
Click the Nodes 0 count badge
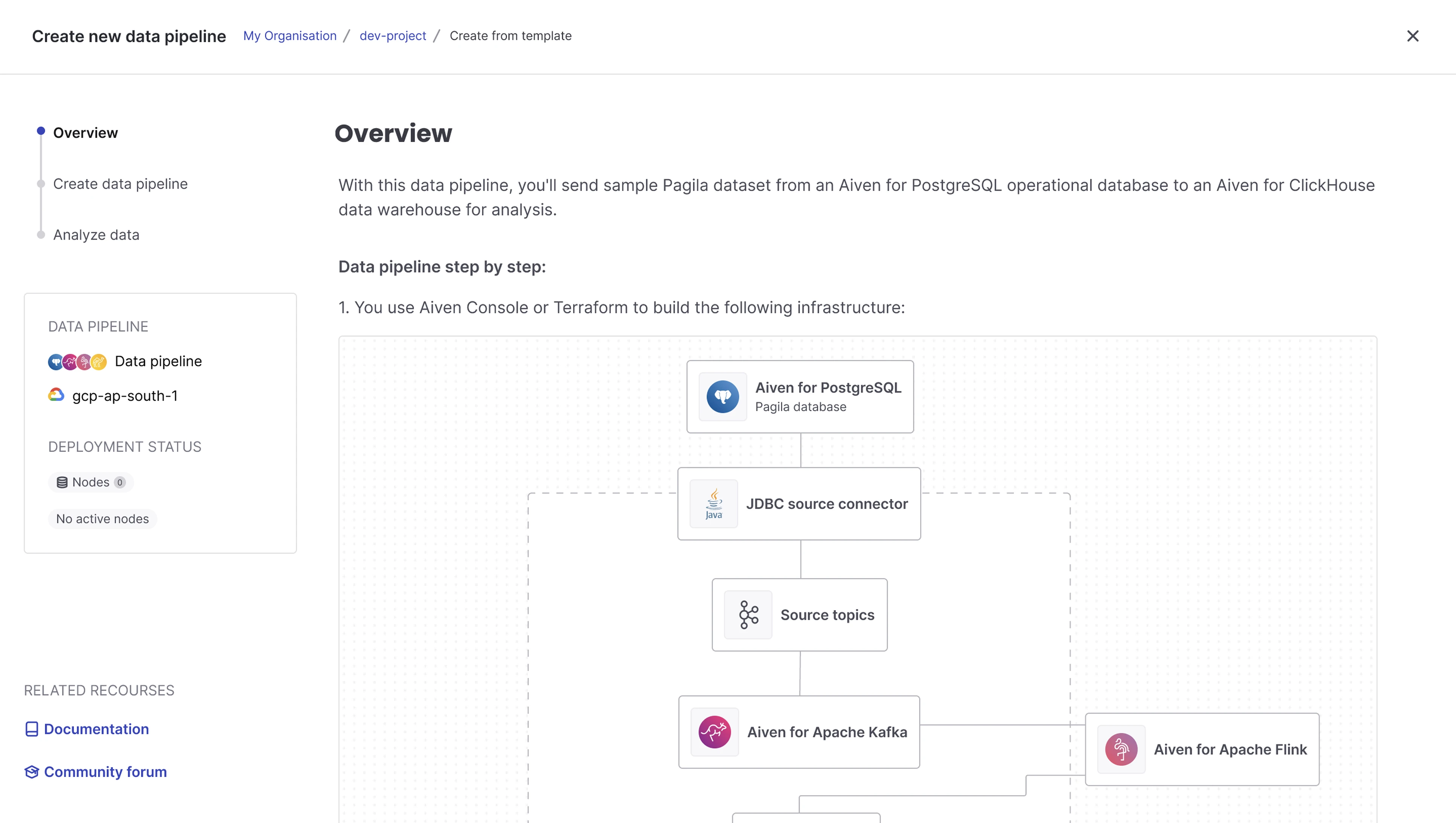pyautogui.click(x=119, y=482)
